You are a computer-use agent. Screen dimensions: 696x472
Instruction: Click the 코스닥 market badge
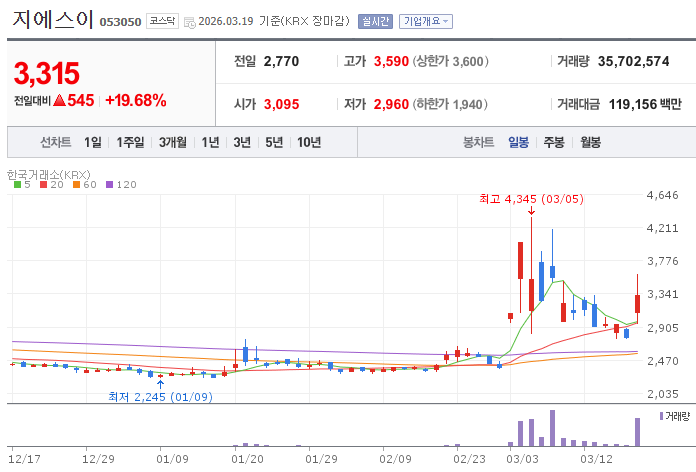pos(162,21)
